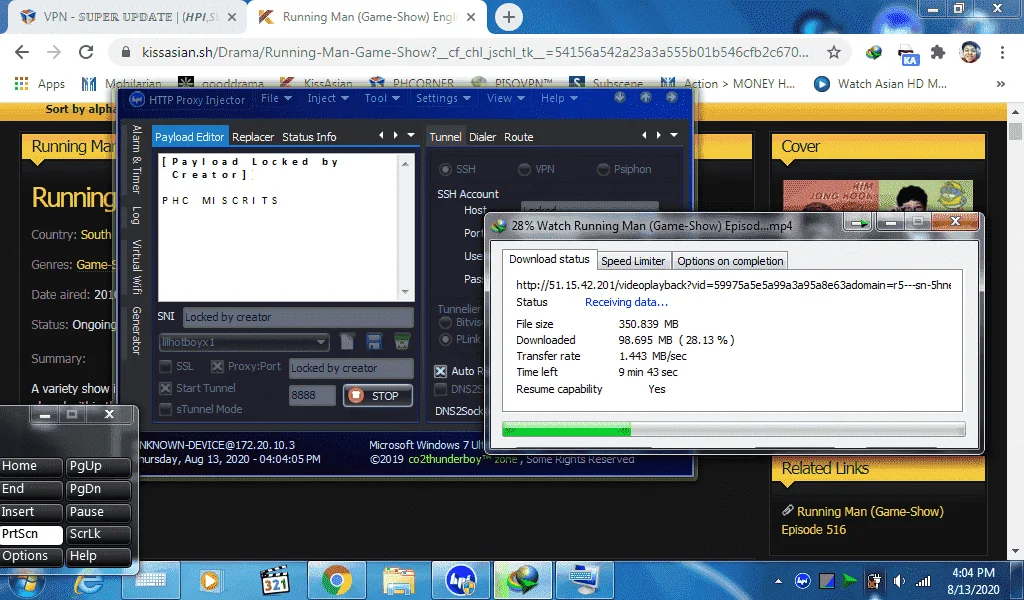The image size is (1024, 600).
Task: Open Internet Download Manager taskbar icon
Action: tap(521, 580)
